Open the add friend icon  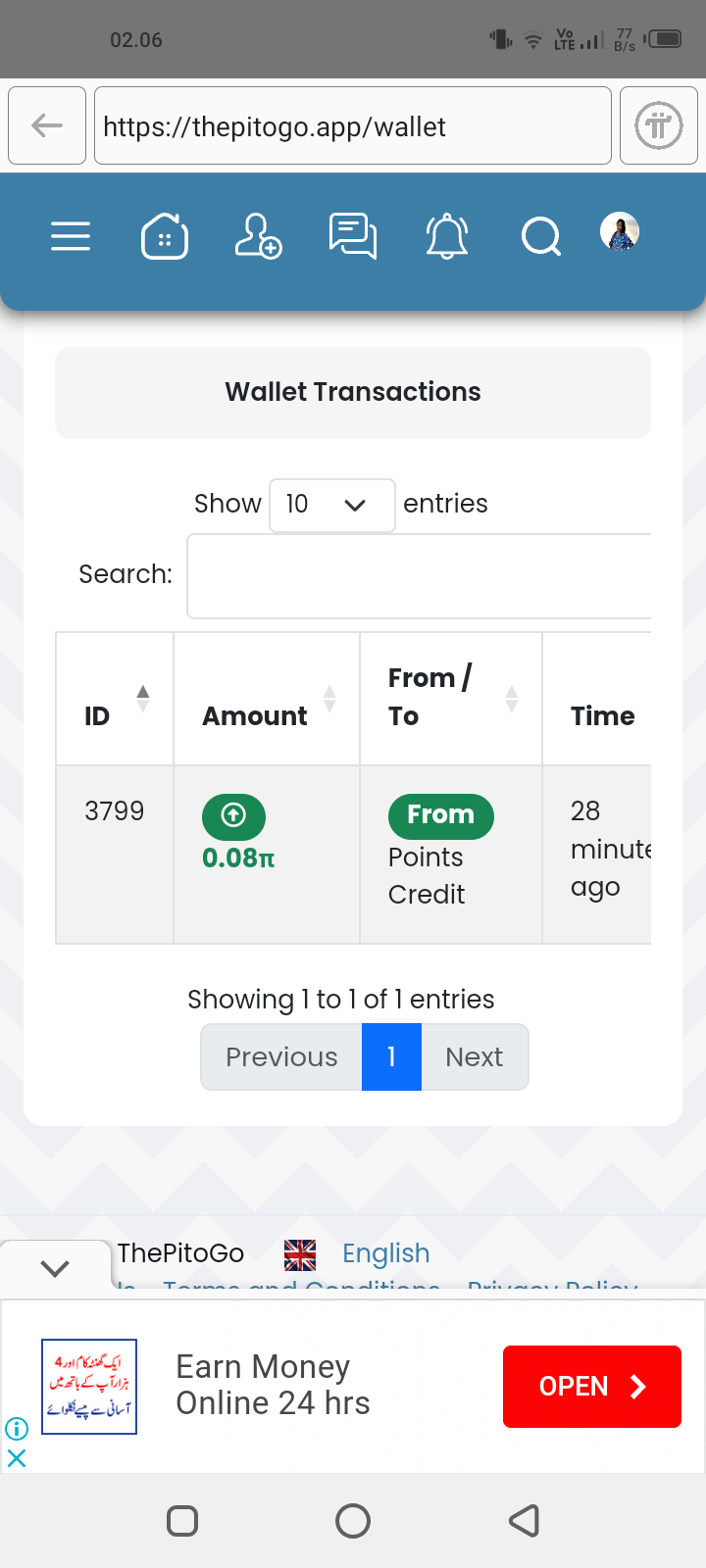(x=258, y=236)
